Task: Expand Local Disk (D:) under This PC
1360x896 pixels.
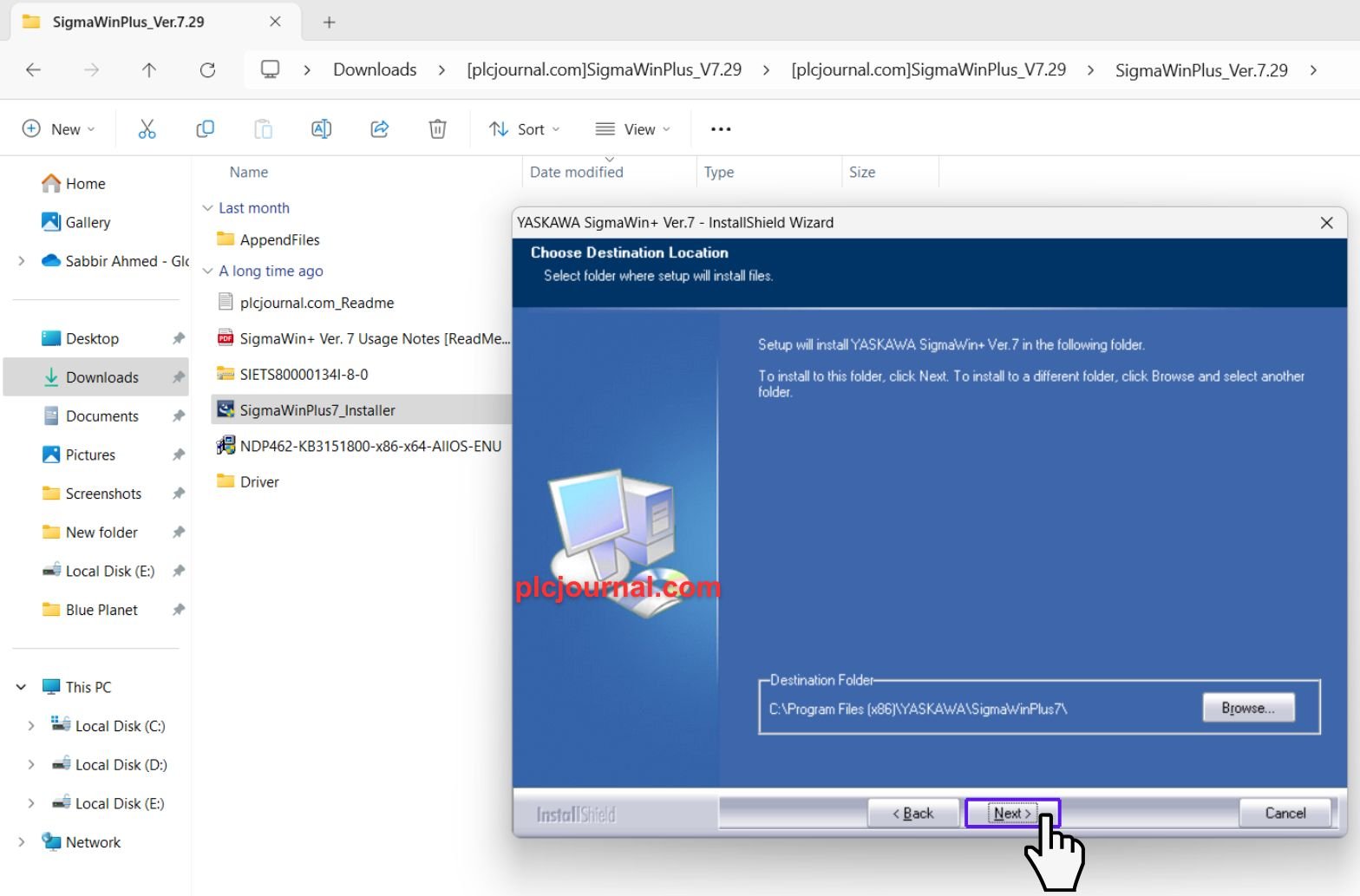Action: 31,764
